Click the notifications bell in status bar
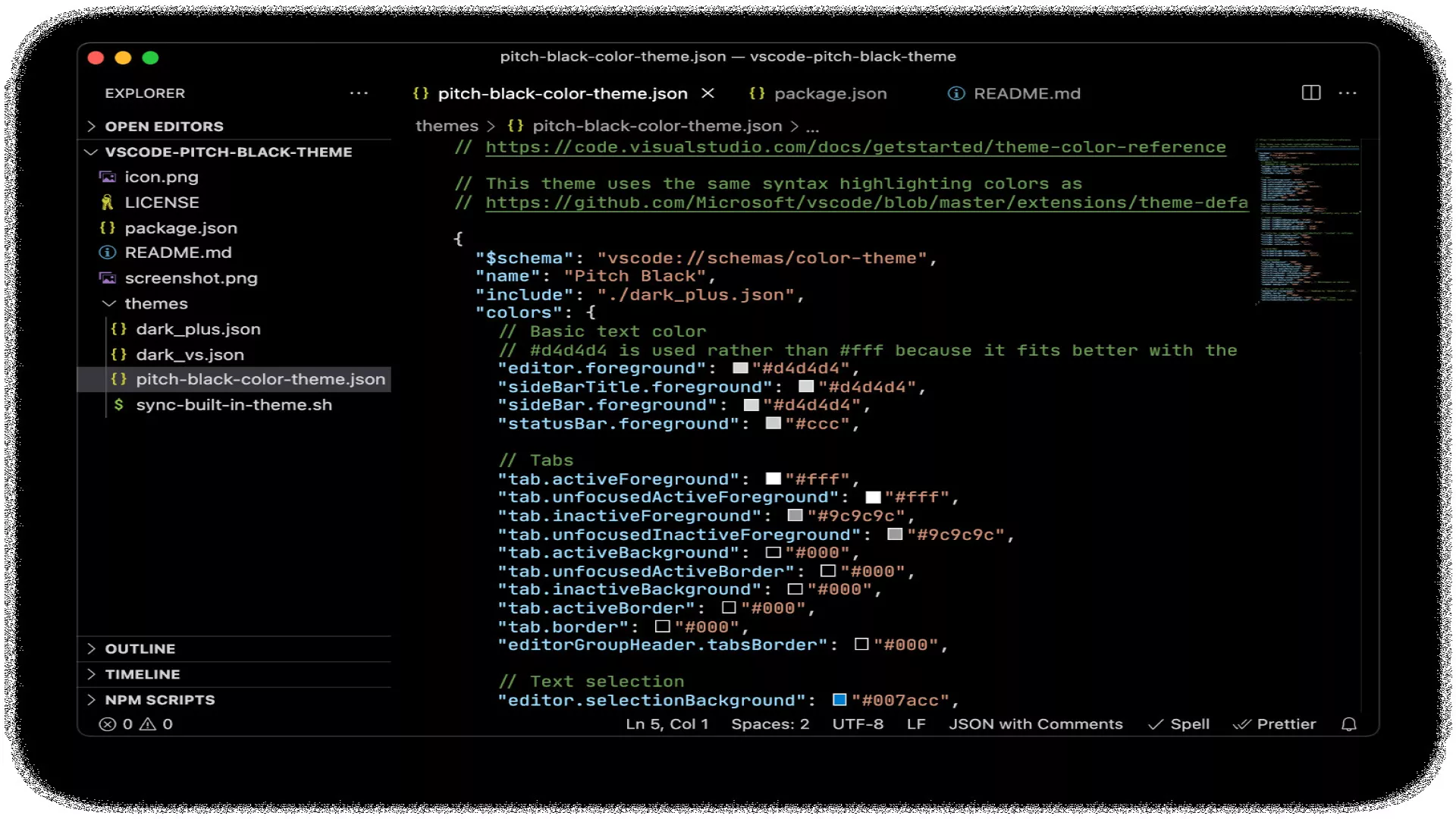The width and height of the screenshot is (1456, 819). tap(1348, 724)
